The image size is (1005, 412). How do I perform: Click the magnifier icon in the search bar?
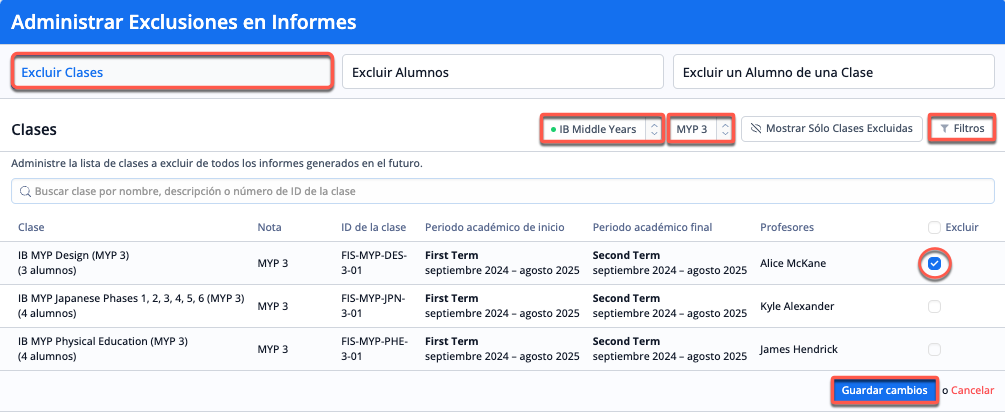[25, 191]
